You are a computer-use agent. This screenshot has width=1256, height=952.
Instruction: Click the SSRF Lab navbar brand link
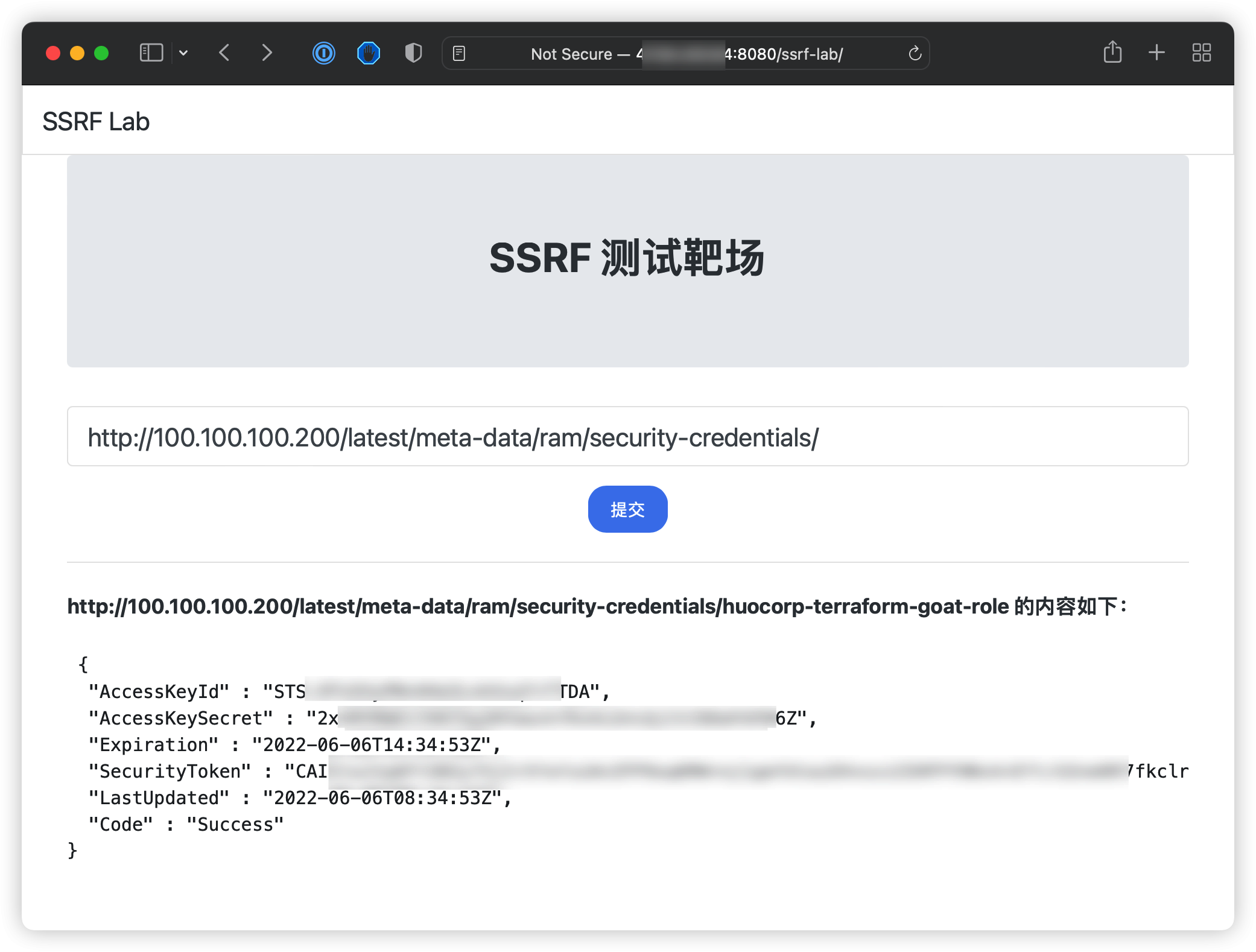[96, 121]
